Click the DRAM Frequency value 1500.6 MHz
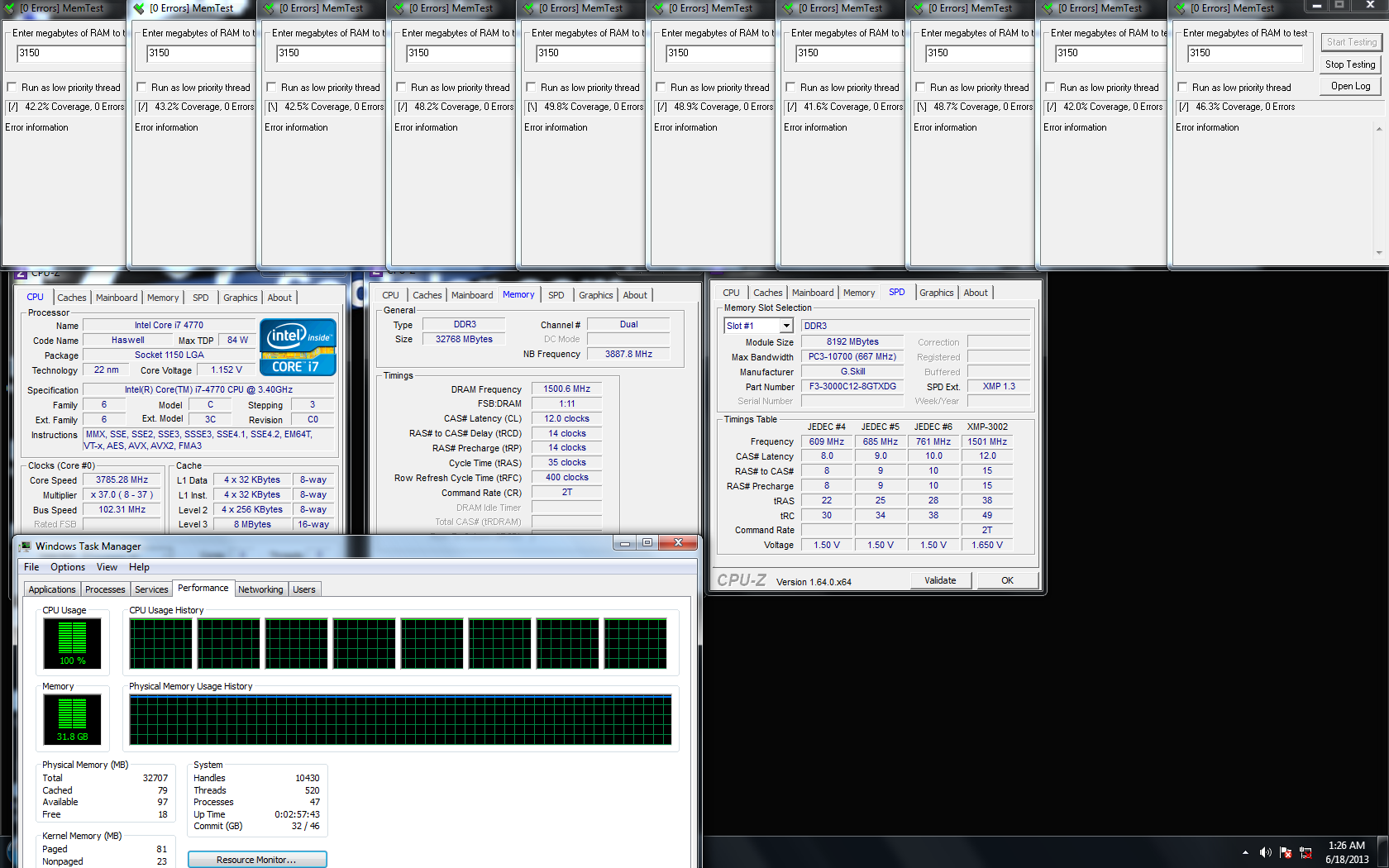1389x868 pixels. [566, 389]
